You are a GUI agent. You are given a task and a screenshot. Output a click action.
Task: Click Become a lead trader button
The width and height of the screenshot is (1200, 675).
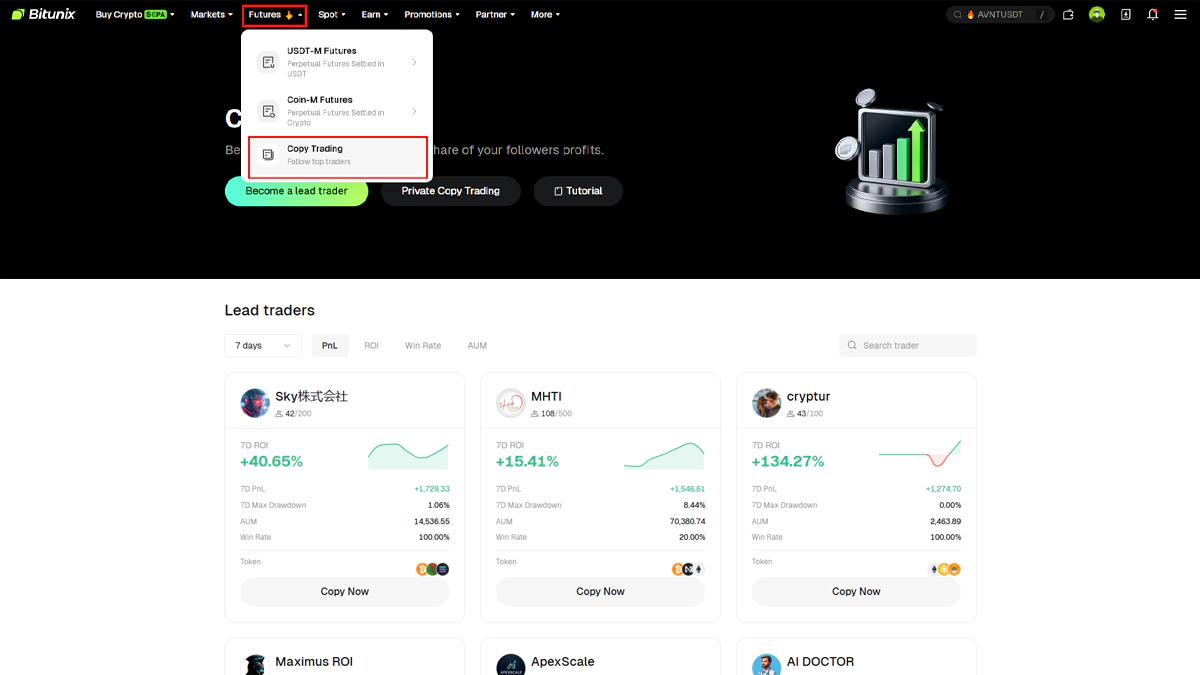296,191
